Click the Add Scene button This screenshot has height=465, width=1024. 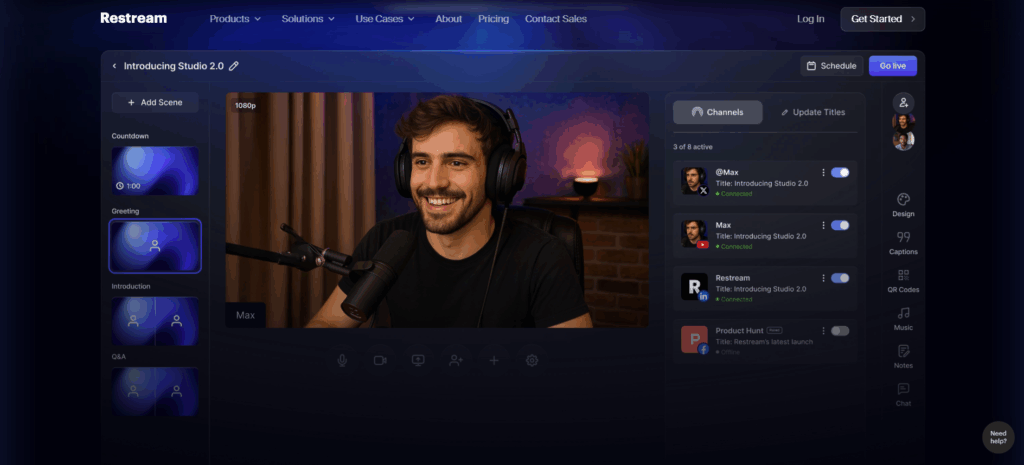155,103
